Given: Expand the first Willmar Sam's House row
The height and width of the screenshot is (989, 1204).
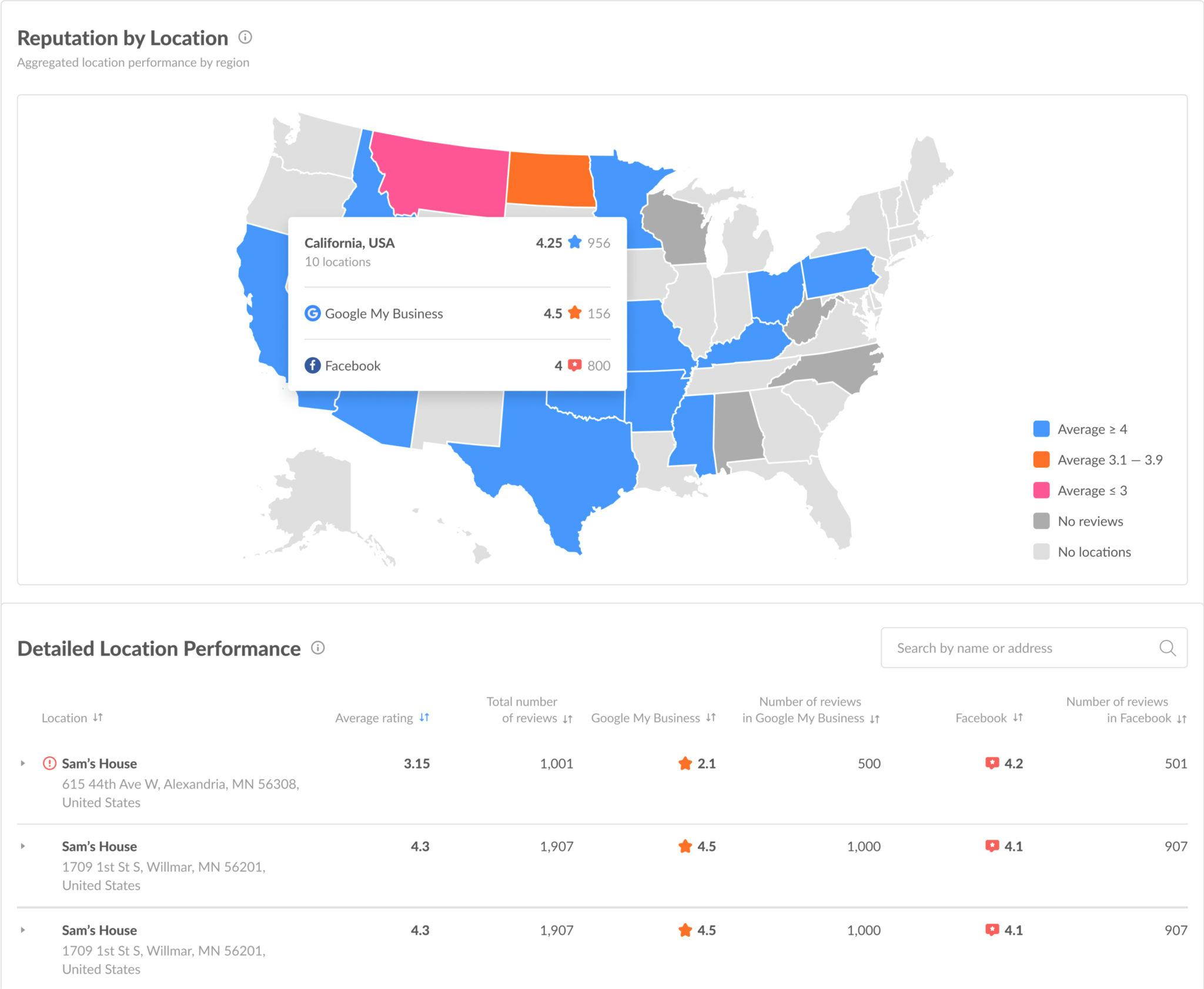Looking at the screenshot, I should (23, 846).
